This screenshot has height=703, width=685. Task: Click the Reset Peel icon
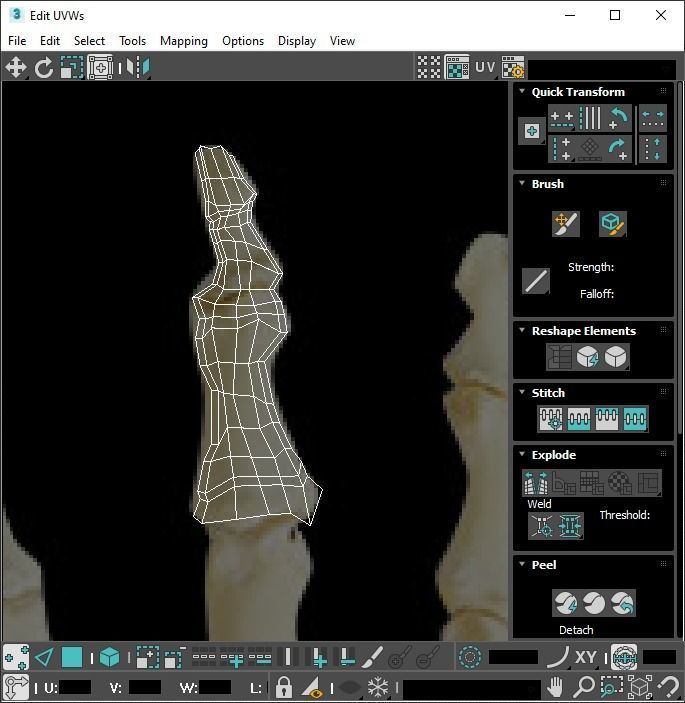click(622, 603)
